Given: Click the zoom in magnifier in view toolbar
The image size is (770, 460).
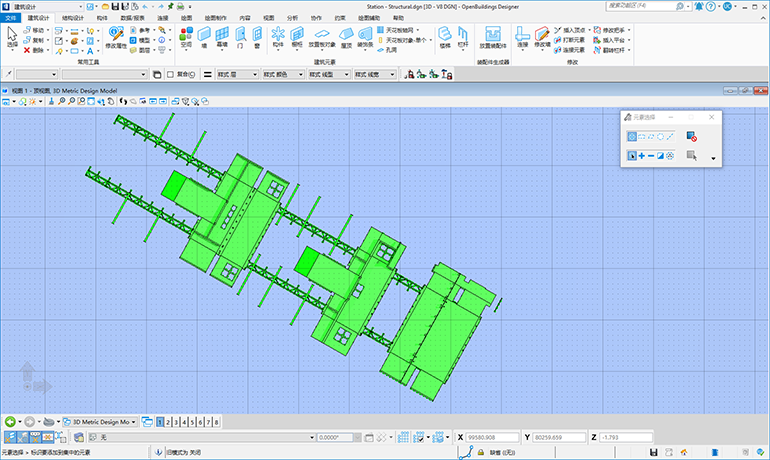Looking at the screenshot, I should point(63,101).
